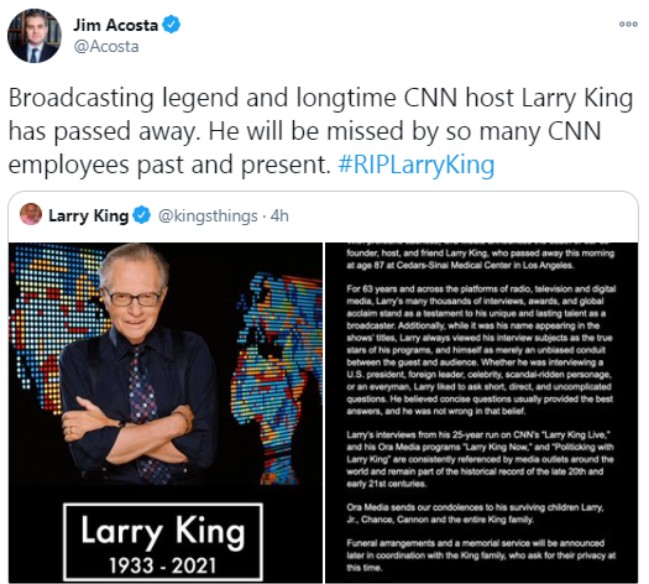Click the Jim Acosta display name
The image size is (649, 584).
(115, 25)
